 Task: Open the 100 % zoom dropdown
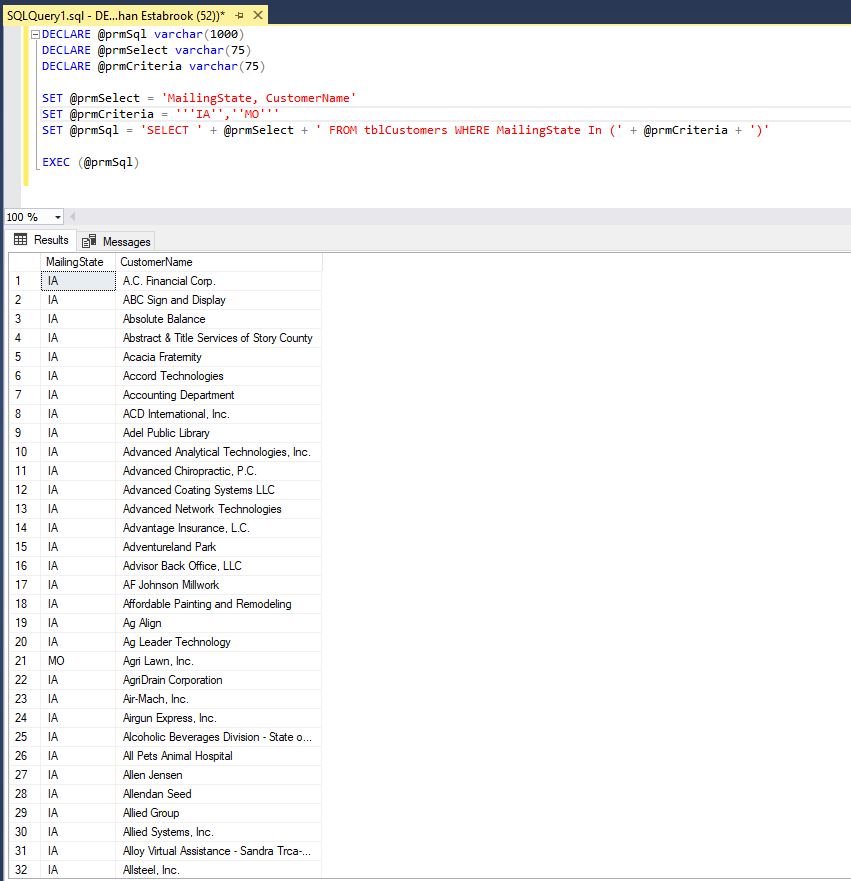click(57, 217)
